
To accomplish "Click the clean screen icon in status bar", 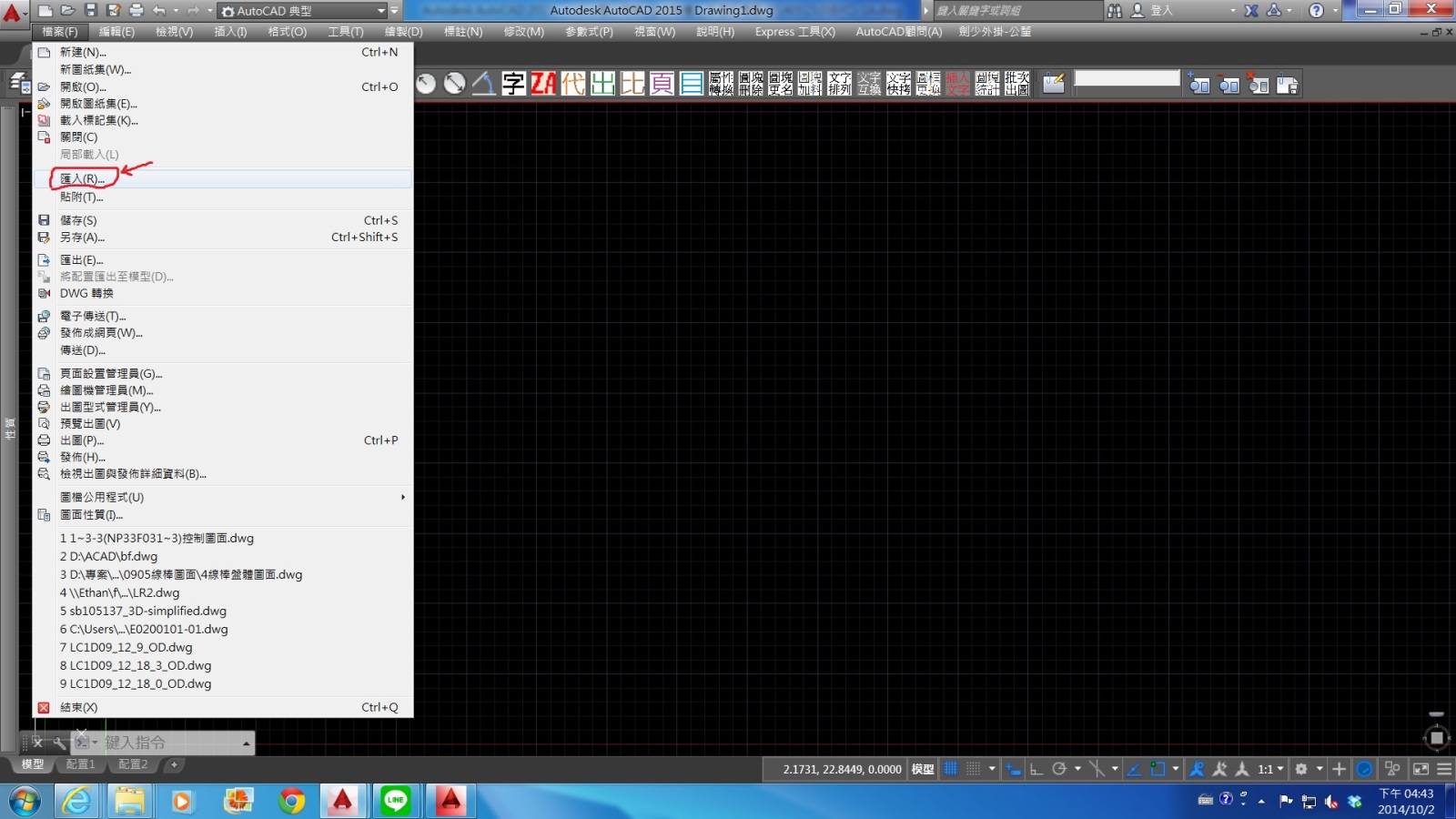I will point(1421,769).
